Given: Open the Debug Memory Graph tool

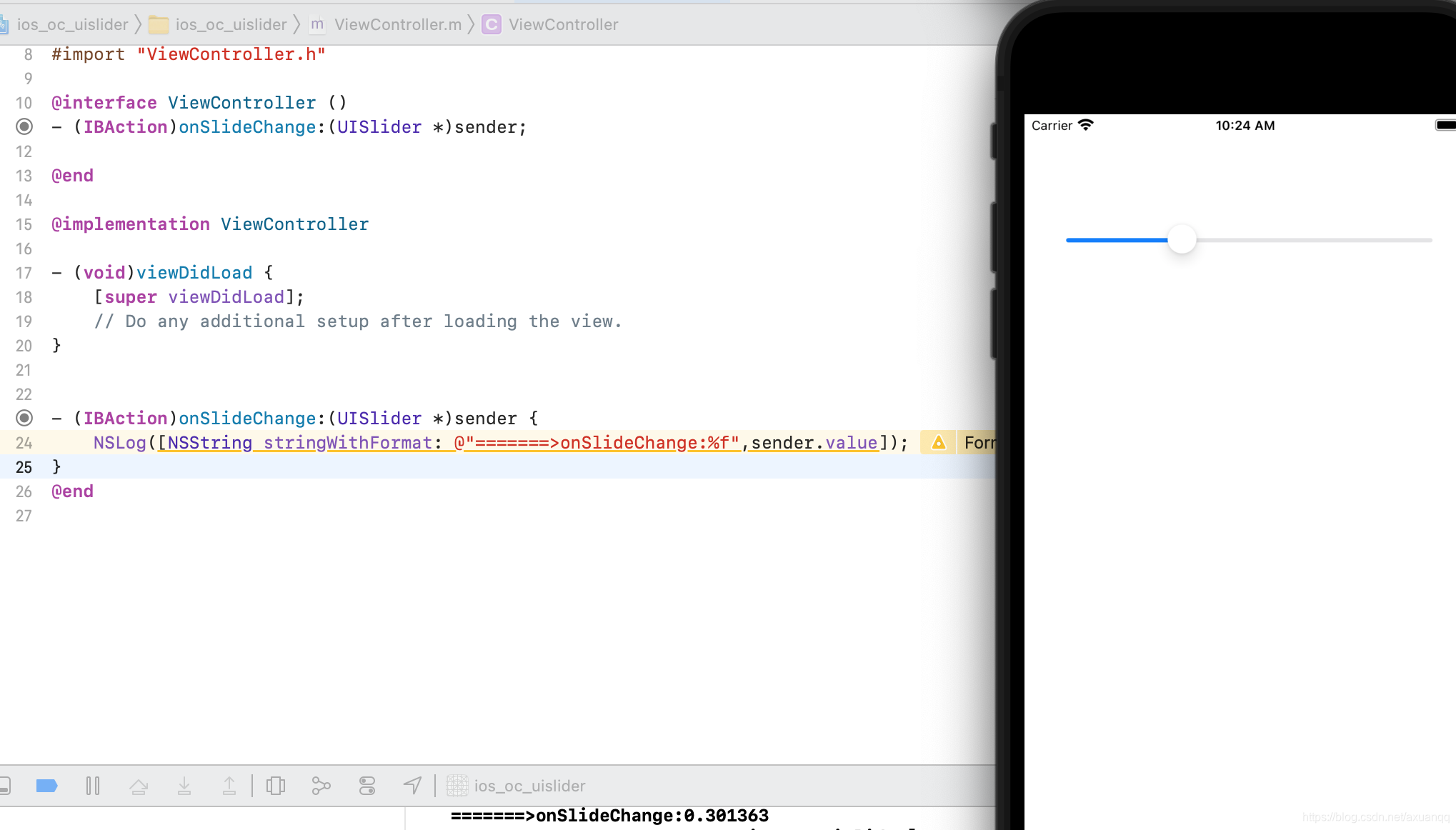Looking at the screenshot, I should coord(321,786).
